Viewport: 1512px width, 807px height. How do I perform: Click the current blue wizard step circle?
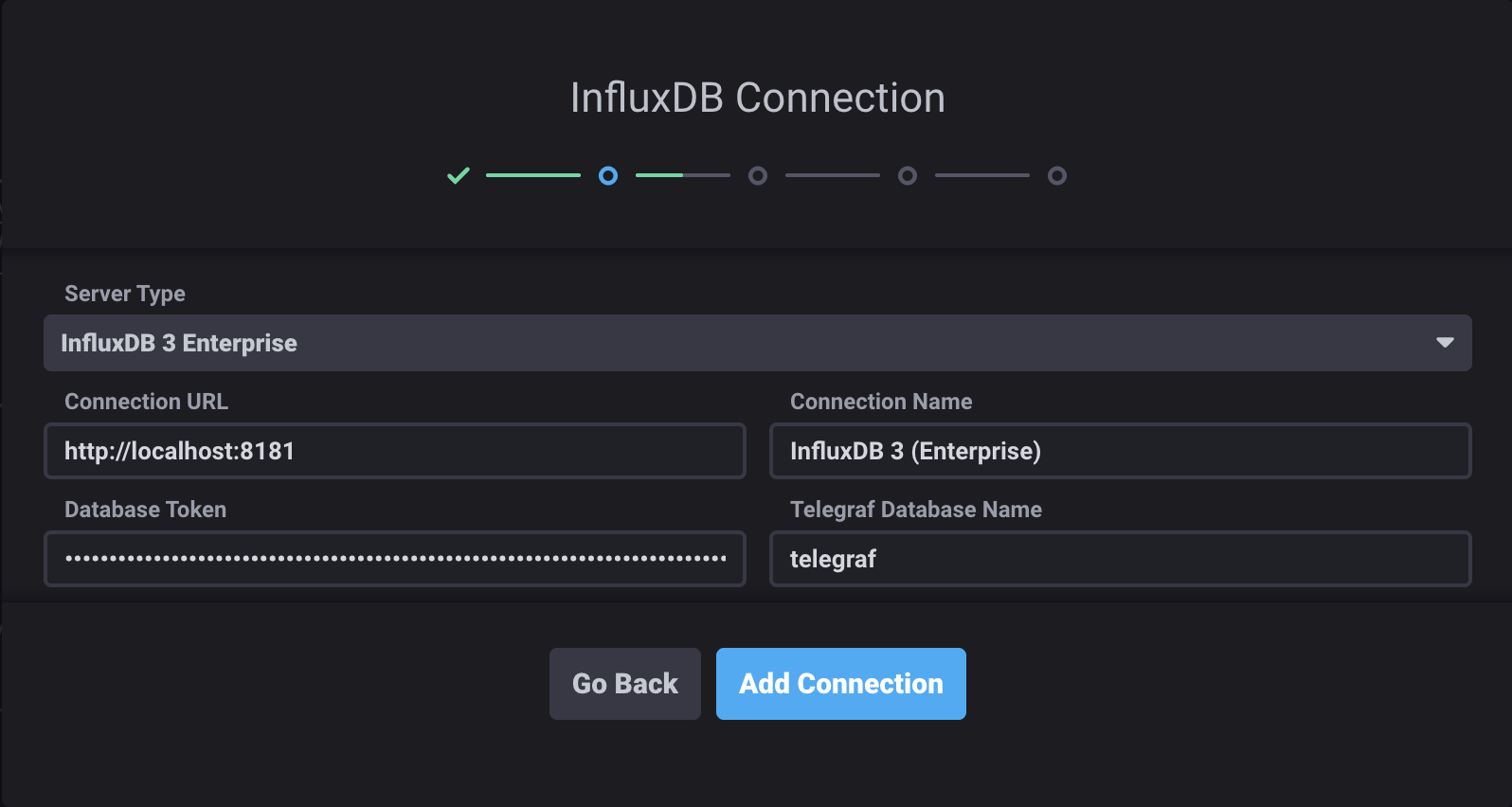(x=608, y=175)
